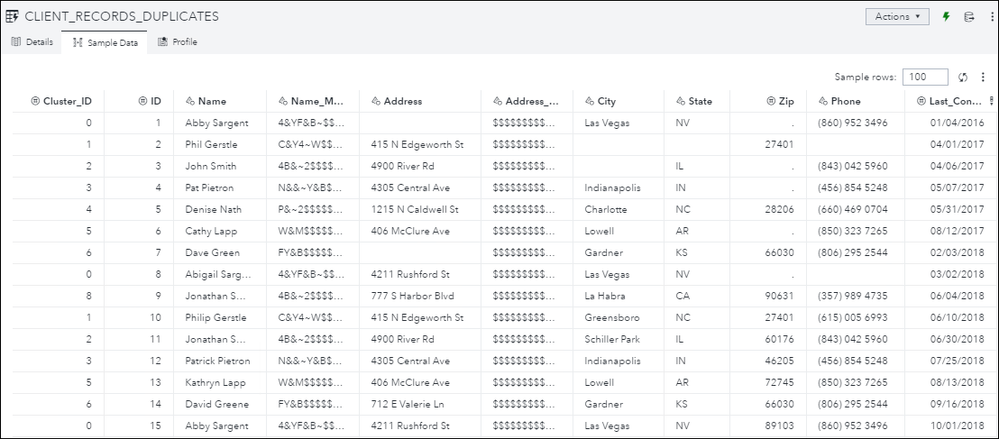Click the Name_M... column header

tap(313, 101)
